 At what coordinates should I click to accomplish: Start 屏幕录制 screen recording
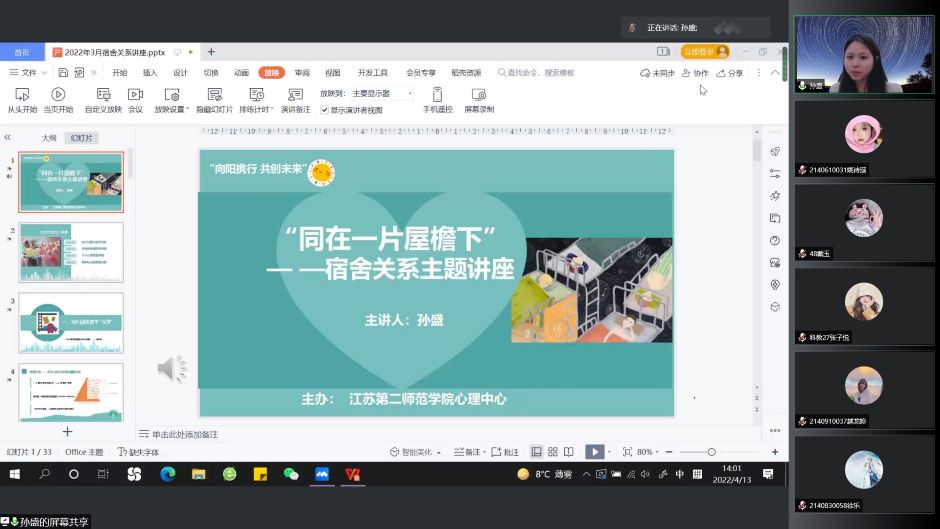[479, 94]
